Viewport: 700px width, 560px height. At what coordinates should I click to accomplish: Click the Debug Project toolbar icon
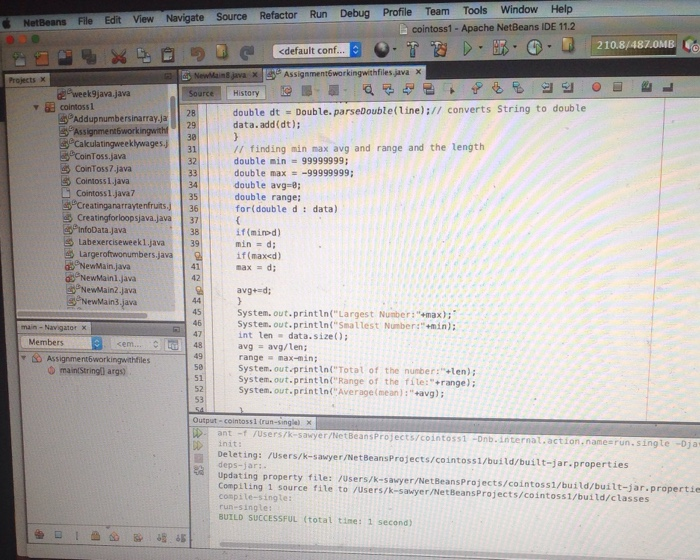click(x=500, y=47)
